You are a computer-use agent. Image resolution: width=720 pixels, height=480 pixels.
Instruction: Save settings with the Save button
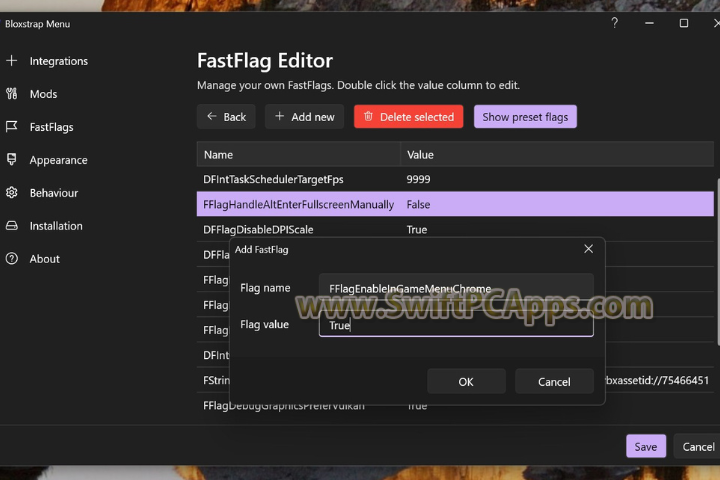tap(646, 446)
